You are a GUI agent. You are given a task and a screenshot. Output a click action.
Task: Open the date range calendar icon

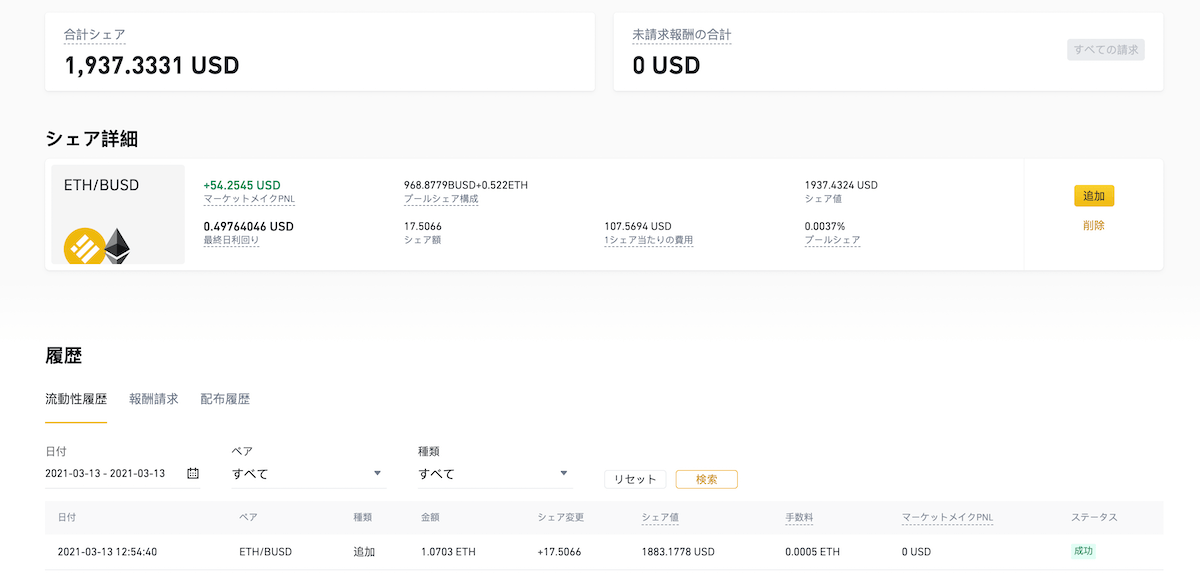pos(193,473)
